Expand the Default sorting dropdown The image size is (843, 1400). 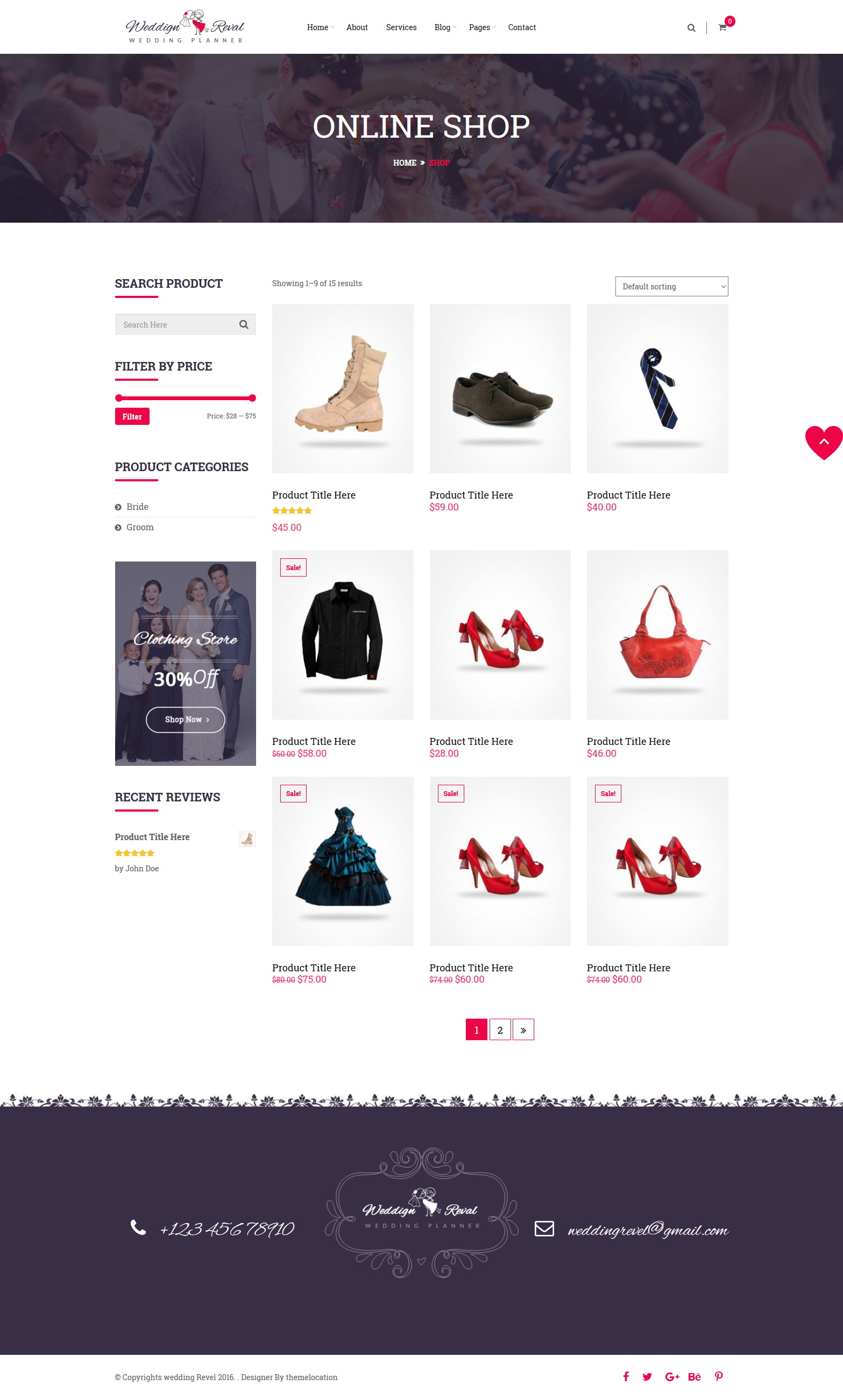click(x=671, y=286)
